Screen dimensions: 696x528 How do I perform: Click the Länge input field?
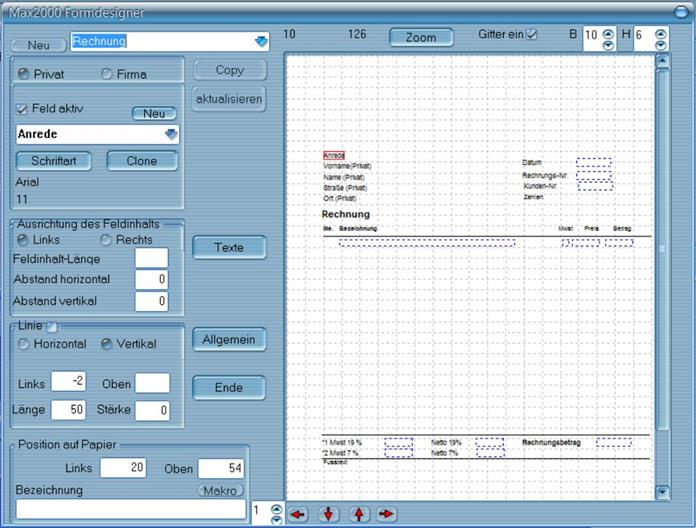pos(68,410)
